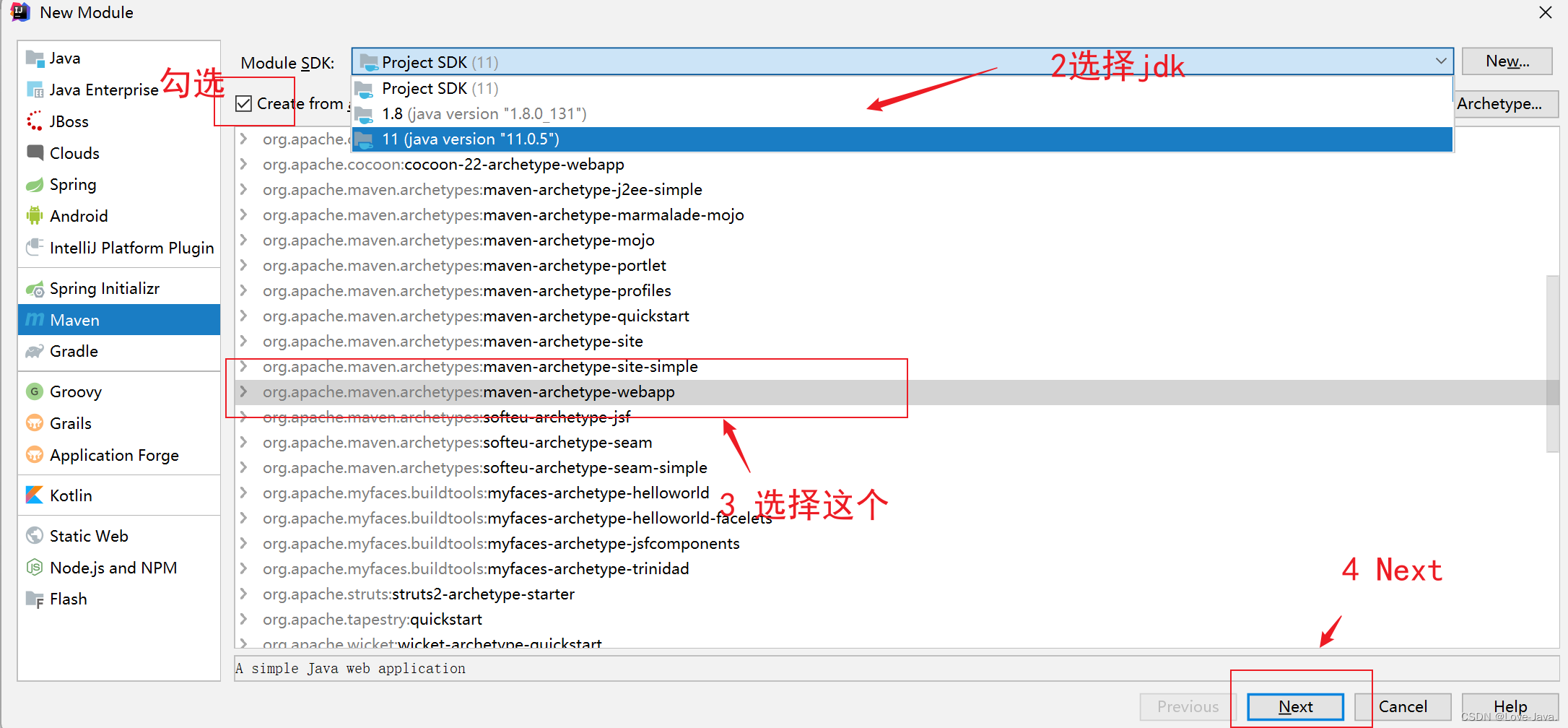The height and width of the screenshot is (728, 1568).
Task: Select Maven module type in sidebar
Action: (119, 319)
